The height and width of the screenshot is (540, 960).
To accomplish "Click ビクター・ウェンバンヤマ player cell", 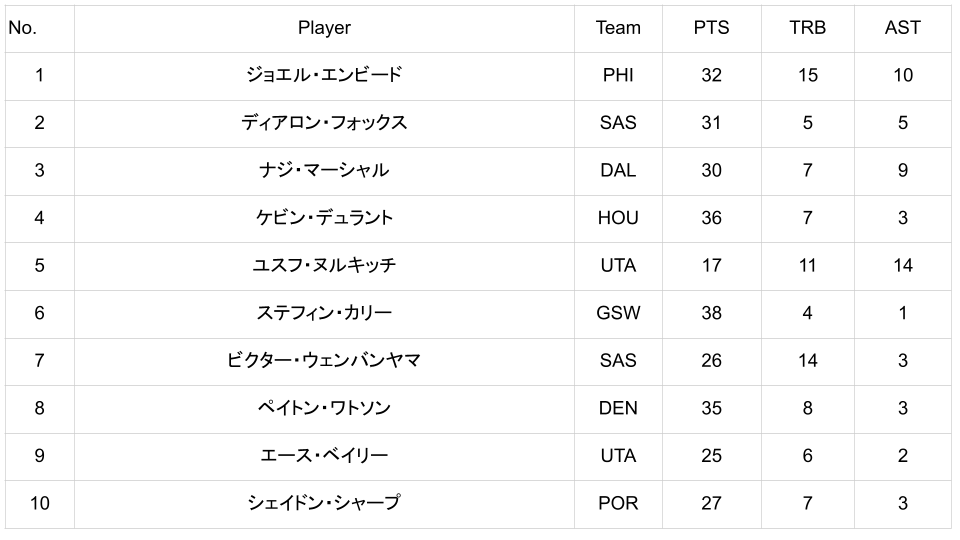I will click(324, 360).
